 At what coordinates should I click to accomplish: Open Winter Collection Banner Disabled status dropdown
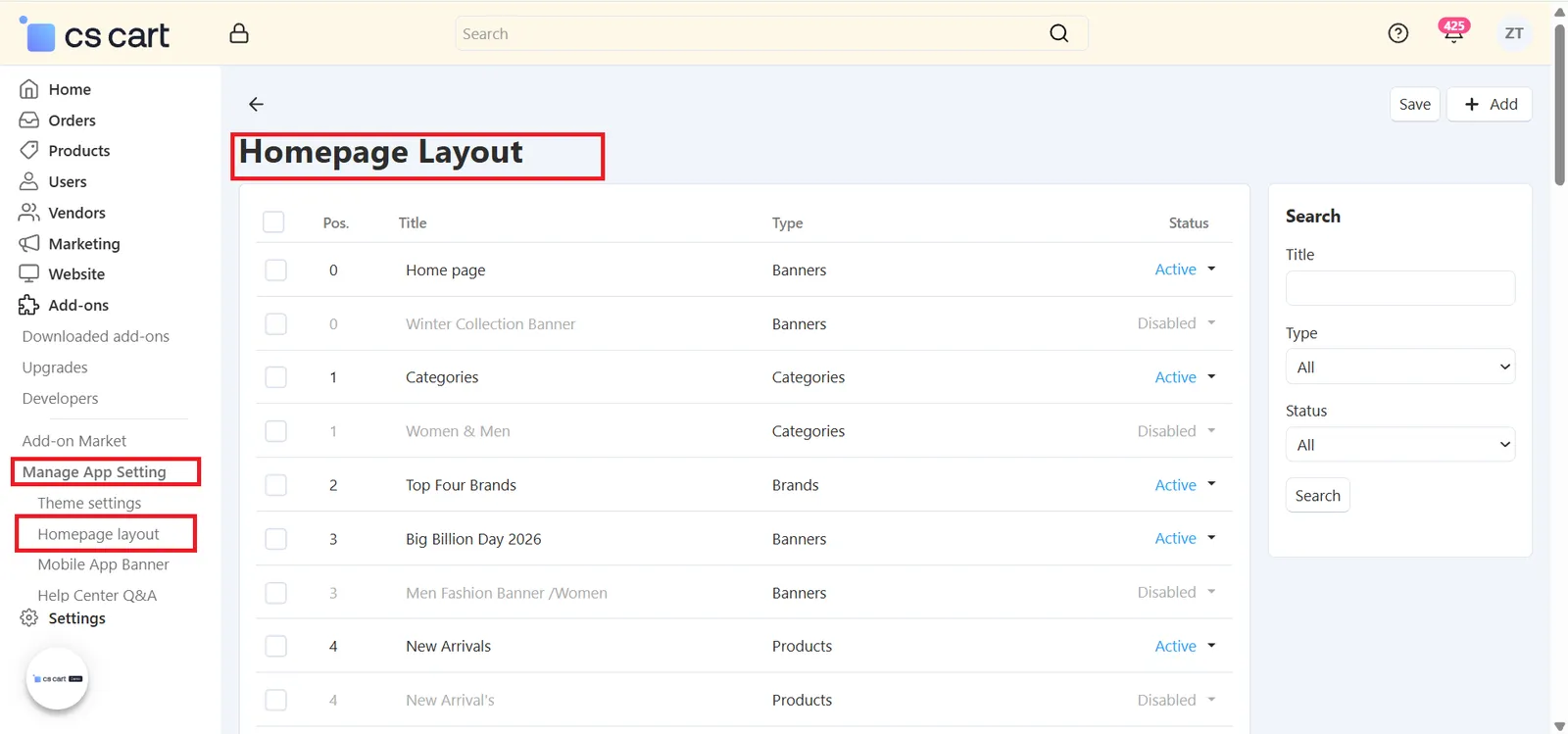coord(1176,323)
